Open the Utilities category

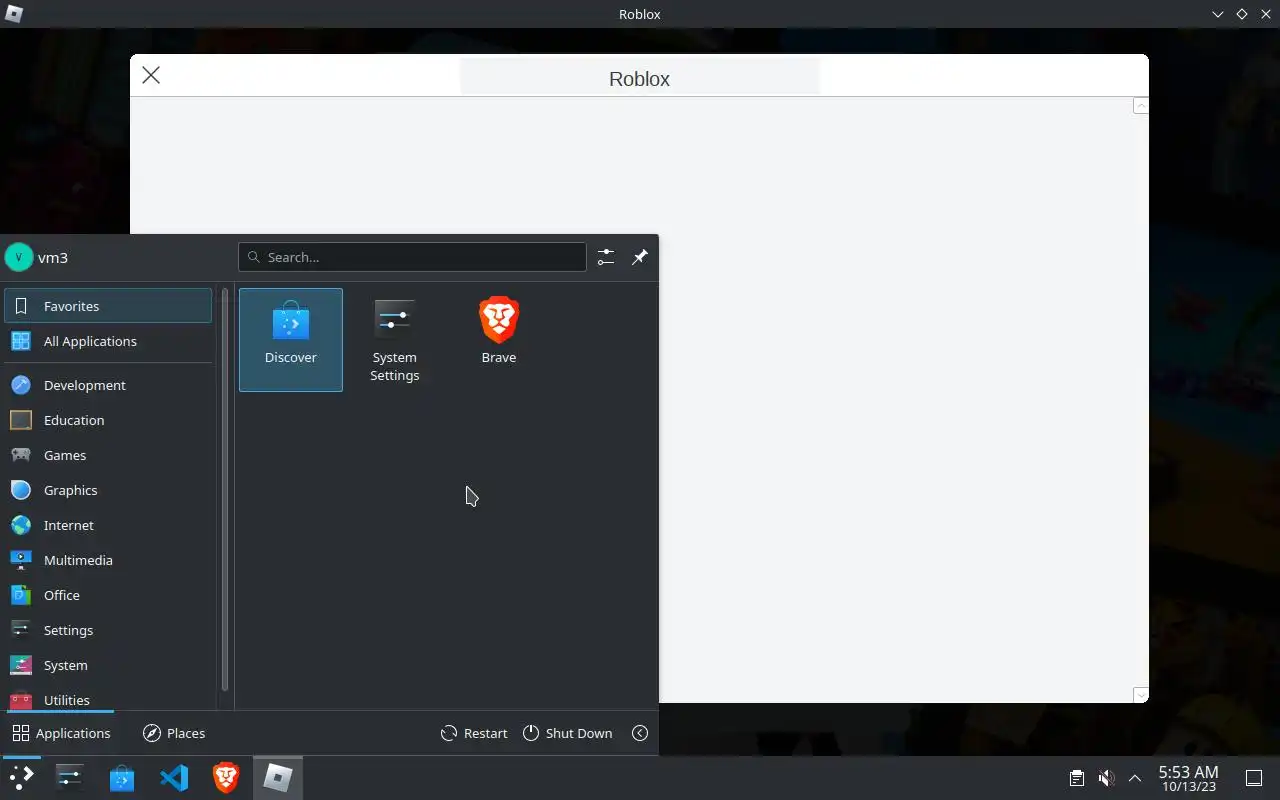[x=108, y=698]
